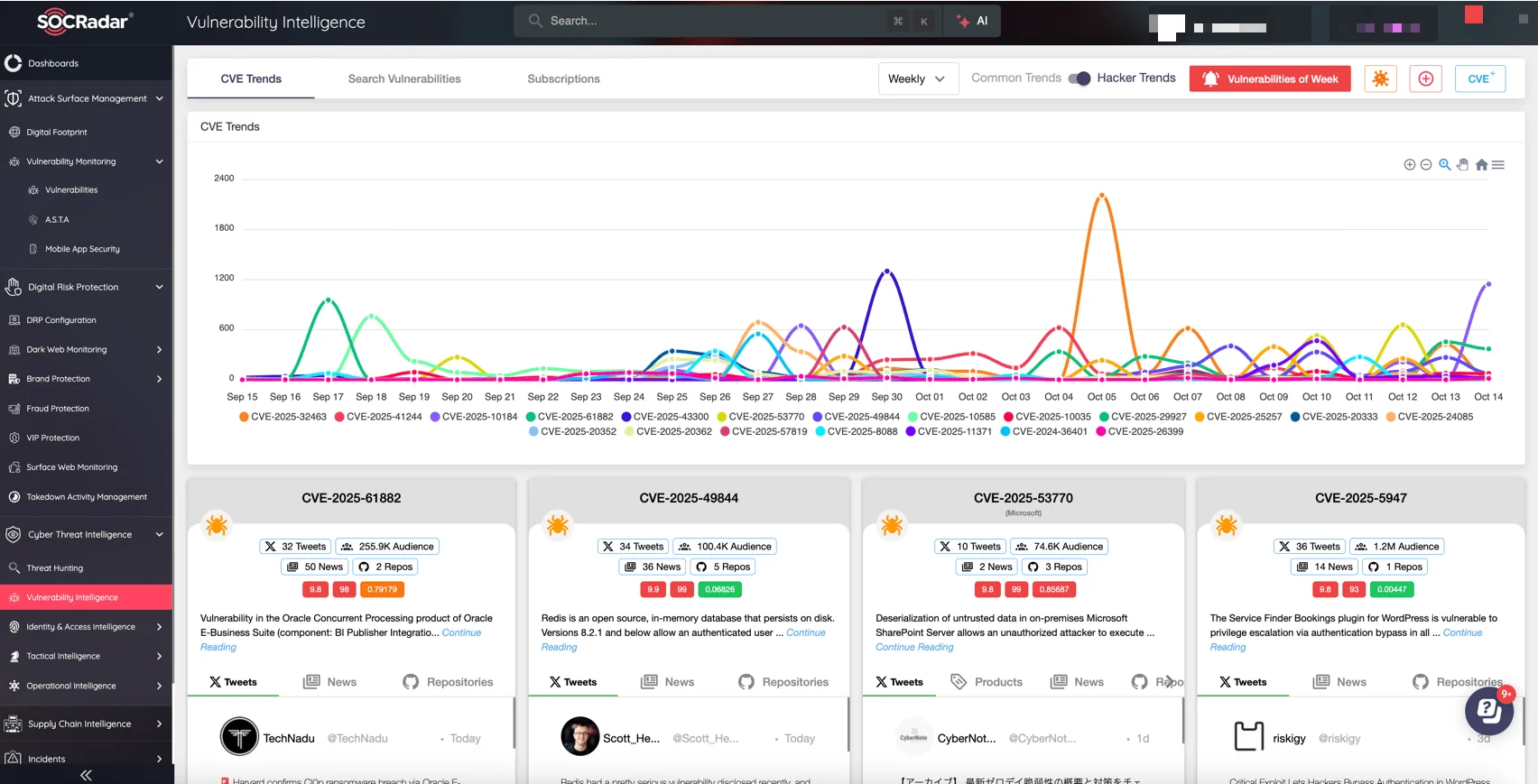1538x784 pixels.
Task: Open News tab on CVE-2025-61882 card
Action: (x=330, y=682)
